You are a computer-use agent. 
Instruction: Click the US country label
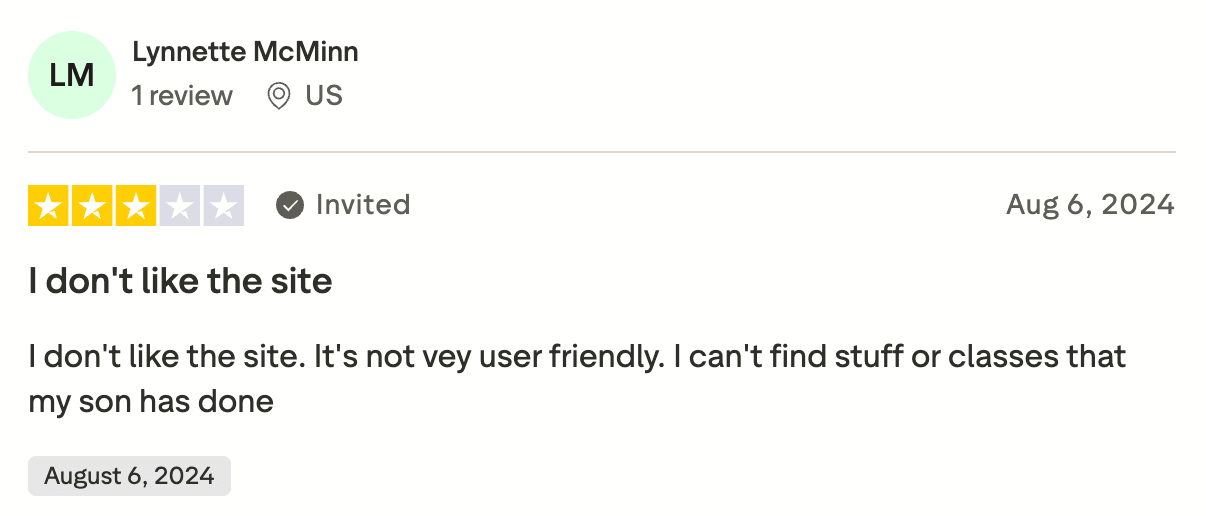coord(324,96)
